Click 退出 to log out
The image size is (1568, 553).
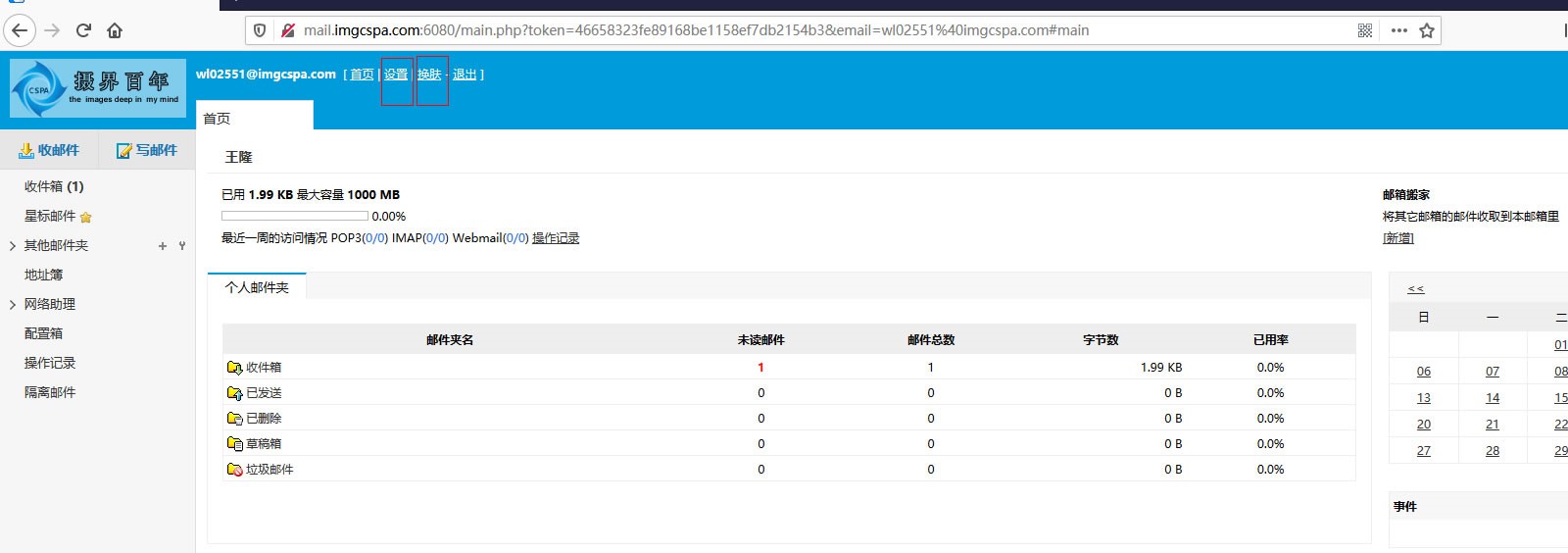tap(465, 75)
